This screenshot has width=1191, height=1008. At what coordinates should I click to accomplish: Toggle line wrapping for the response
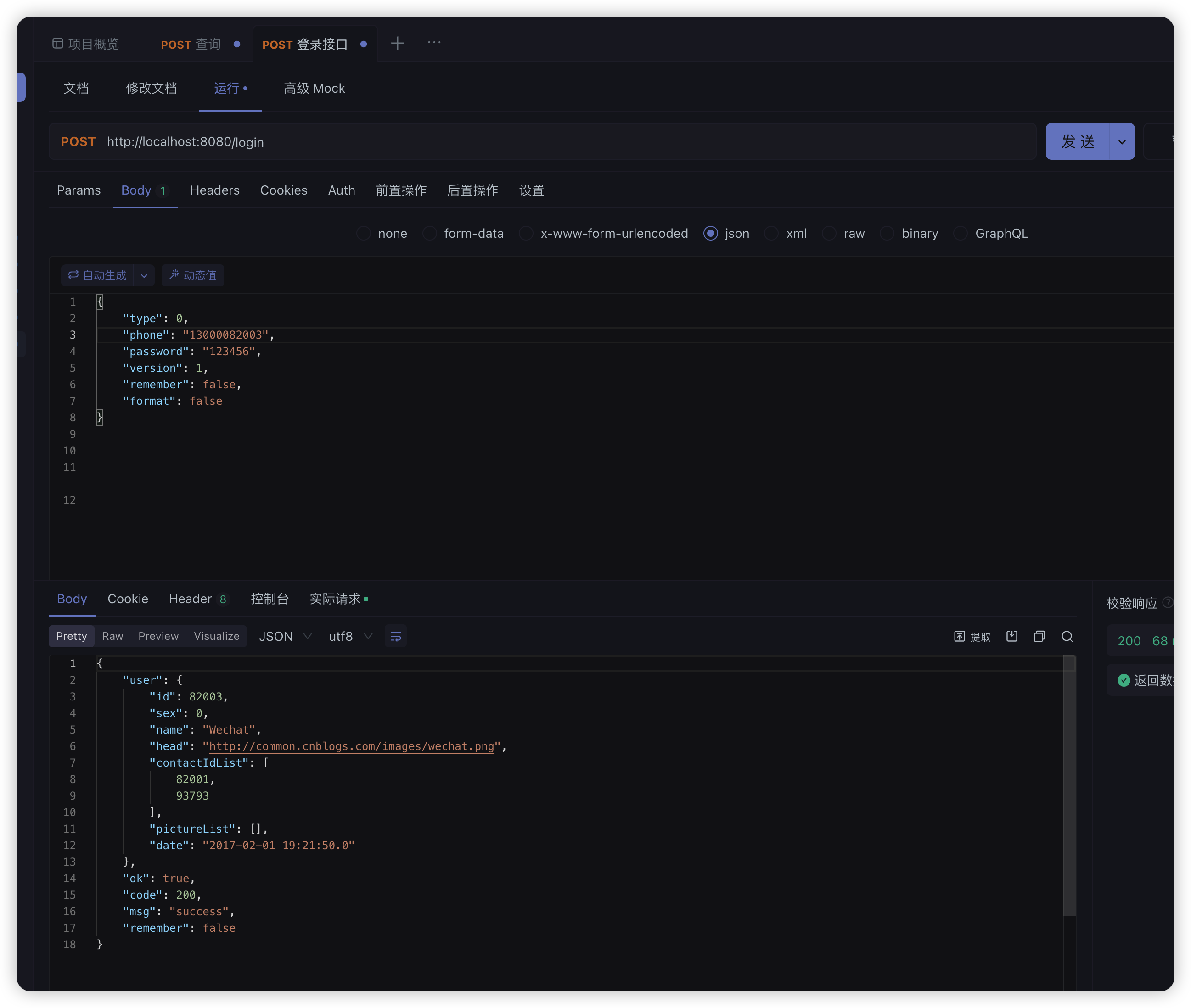[x=395, y=636]
